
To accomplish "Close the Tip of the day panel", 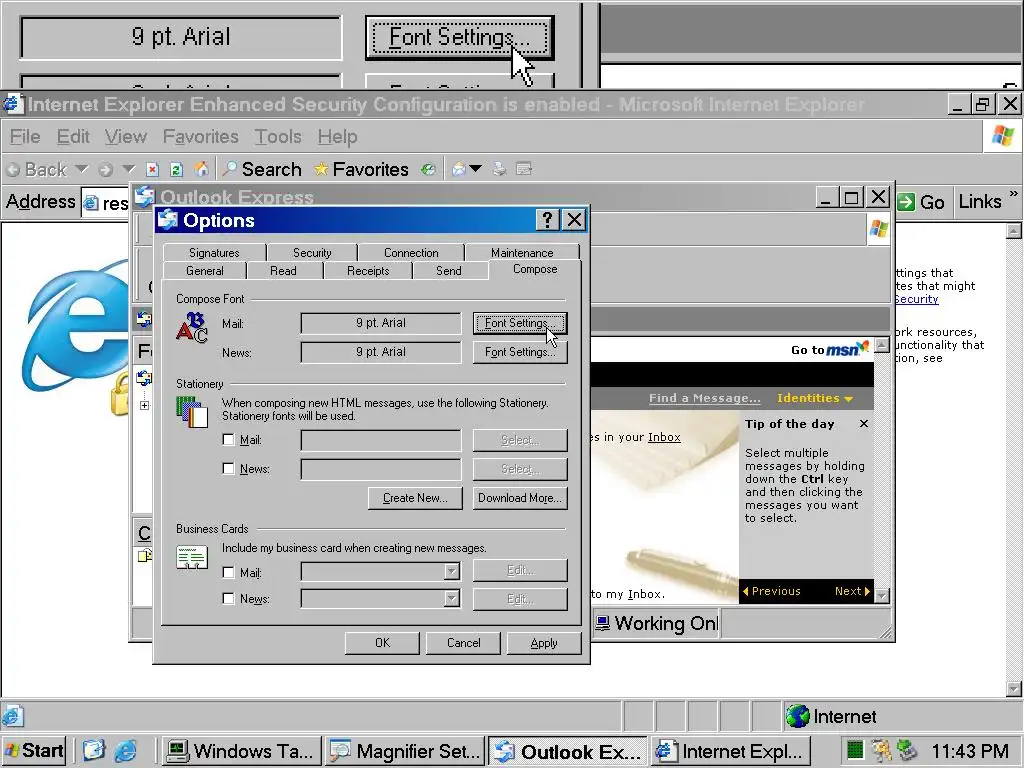I will 864,424.
